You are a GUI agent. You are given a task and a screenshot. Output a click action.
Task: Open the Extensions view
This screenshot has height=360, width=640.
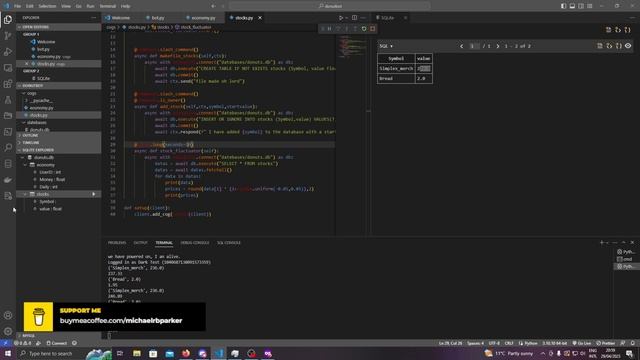(8, 84)
